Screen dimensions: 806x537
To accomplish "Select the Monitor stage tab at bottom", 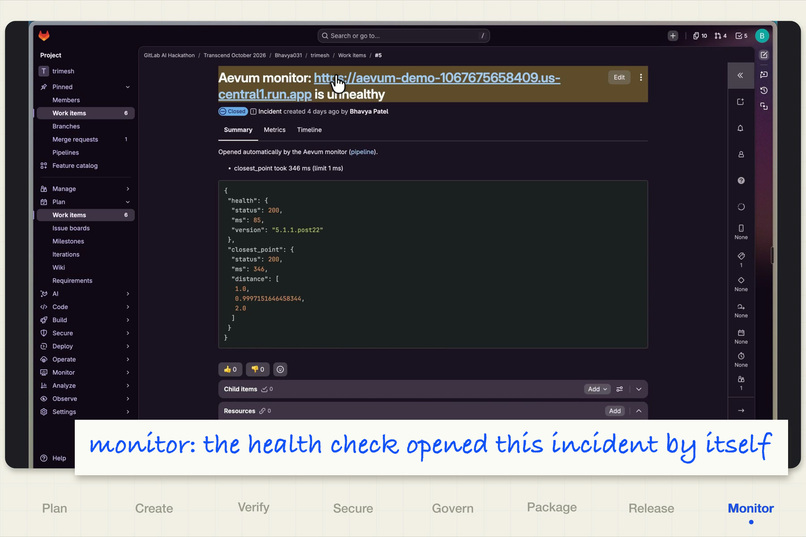I will [x=750, y=508].
